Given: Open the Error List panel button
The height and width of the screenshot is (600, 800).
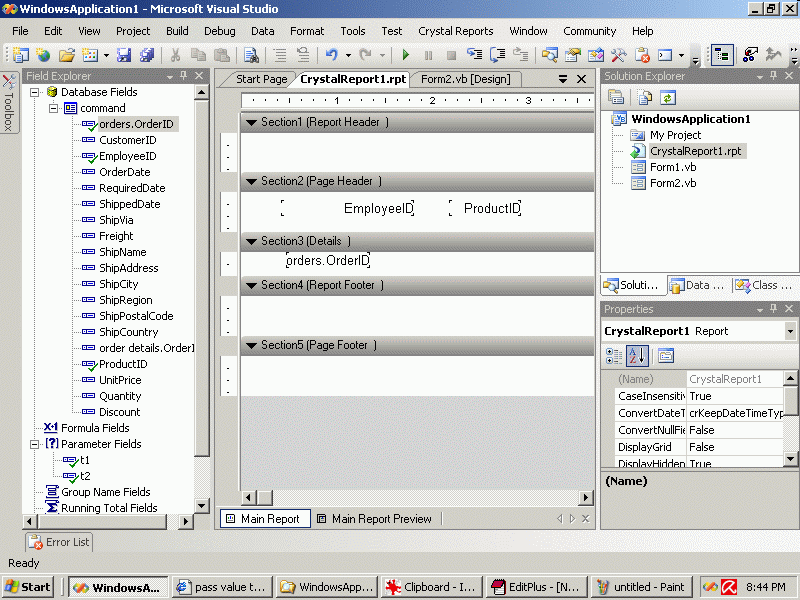Looking at the screenshot, I should pyautogui.click(x=59, y=542).
